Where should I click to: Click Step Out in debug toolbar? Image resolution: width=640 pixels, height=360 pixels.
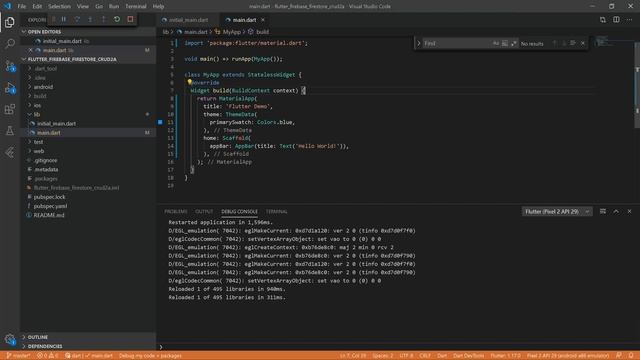click(104, 19)
